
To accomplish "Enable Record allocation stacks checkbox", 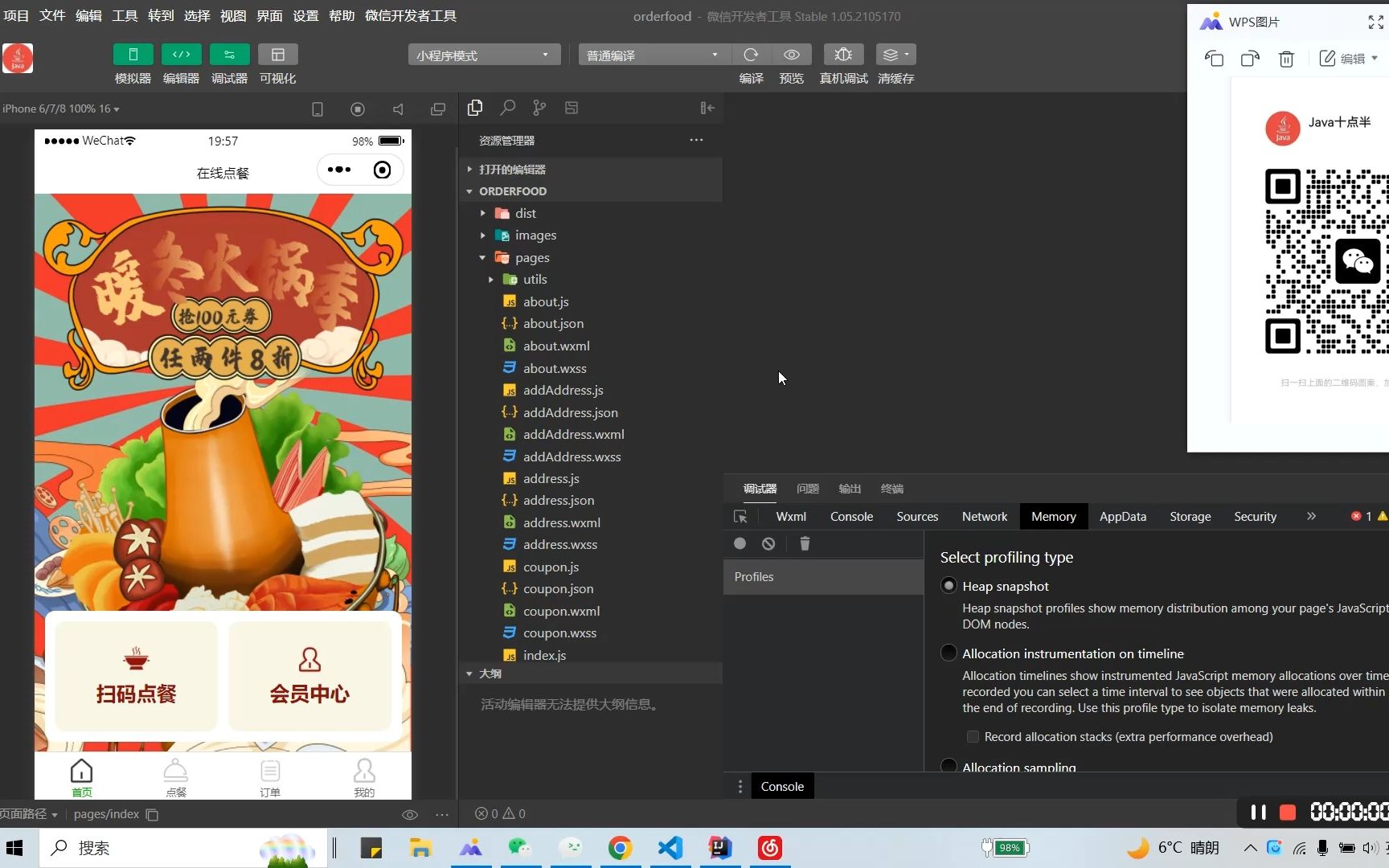I will click(x=973, y=737).
